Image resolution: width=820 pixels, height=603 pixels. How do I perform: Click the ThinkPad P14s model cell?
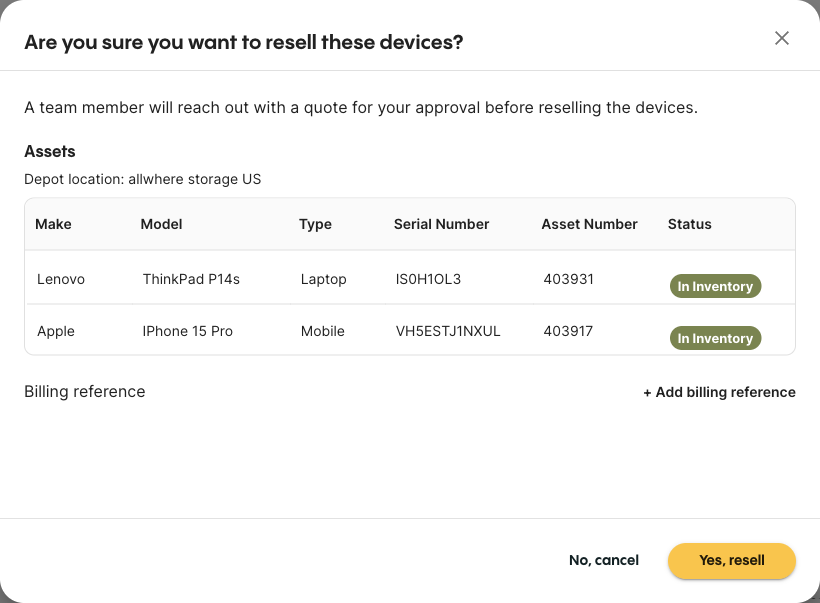pyautogui.click(x=191, y=279)
